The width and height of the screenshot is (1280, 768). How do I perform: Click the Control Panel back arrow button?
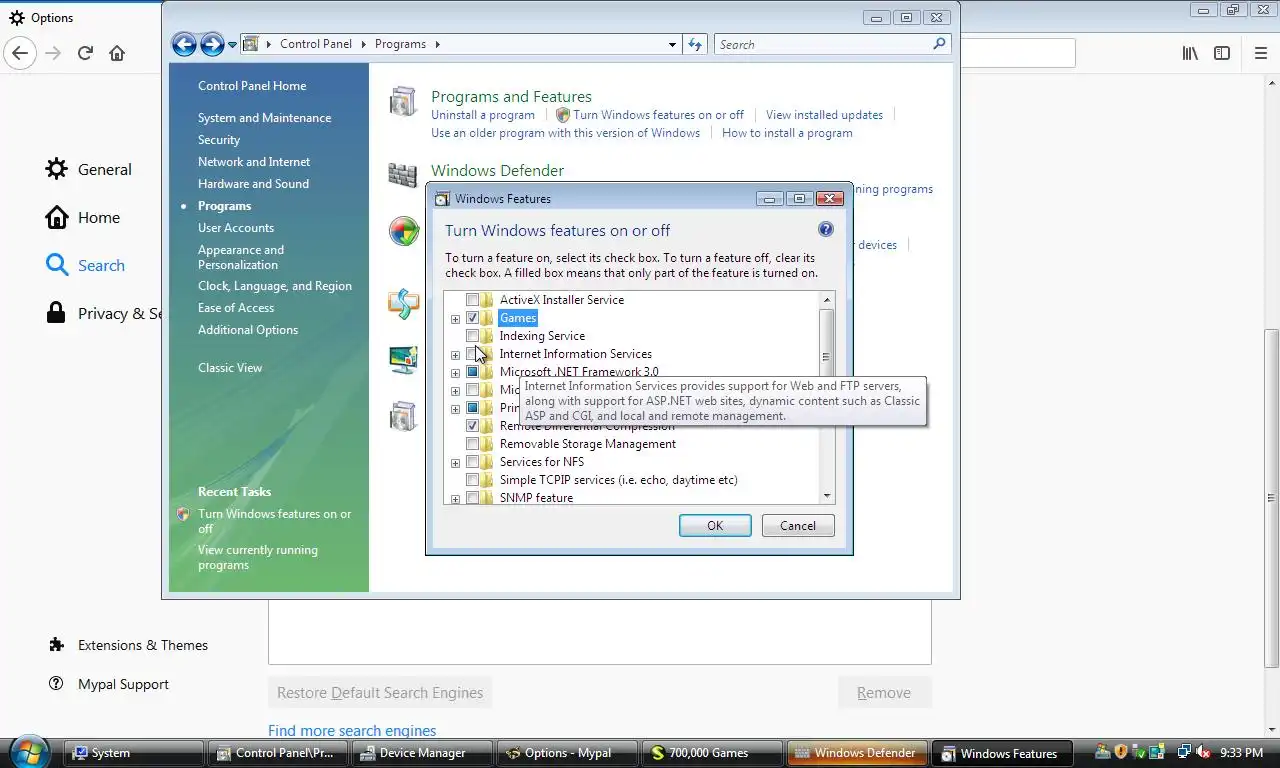[x=184, y=44]
